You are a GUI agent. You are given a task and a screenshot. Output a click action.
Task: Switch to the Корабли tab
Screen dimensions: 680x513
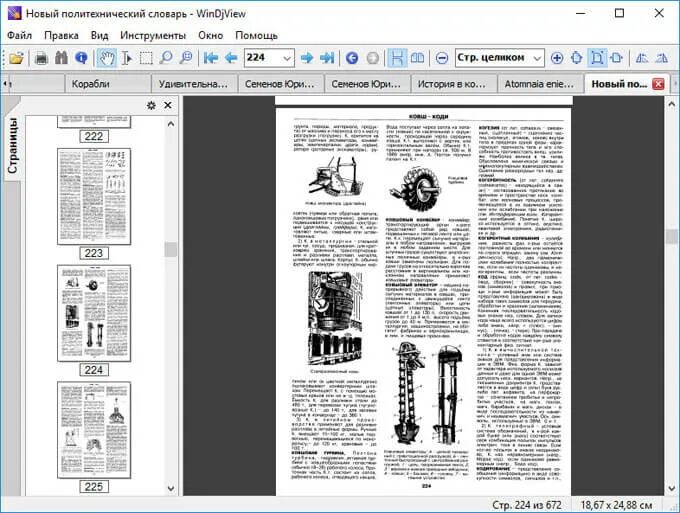108,84
